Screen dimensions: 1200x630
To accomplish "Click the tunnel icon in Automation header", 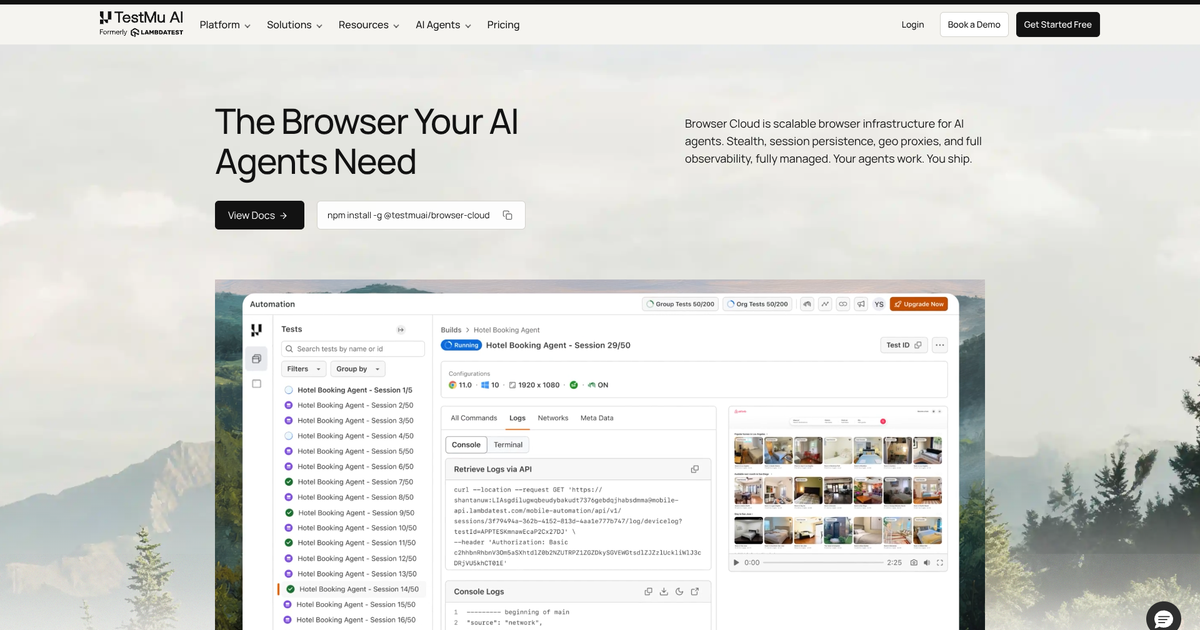I will 808,304.
